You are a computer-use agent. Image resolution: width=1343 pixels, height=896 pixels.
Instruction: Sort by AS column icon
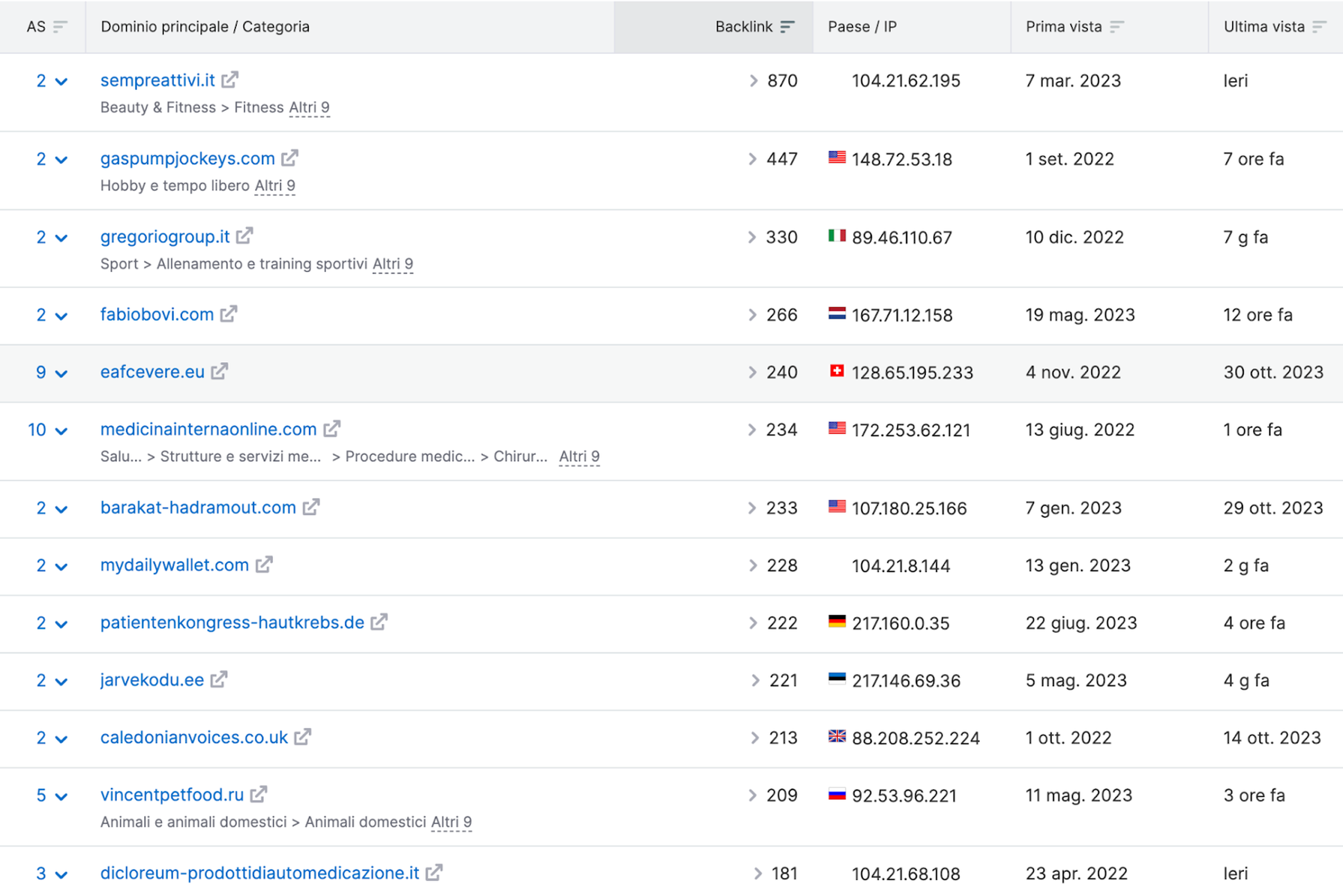point(60,27)
